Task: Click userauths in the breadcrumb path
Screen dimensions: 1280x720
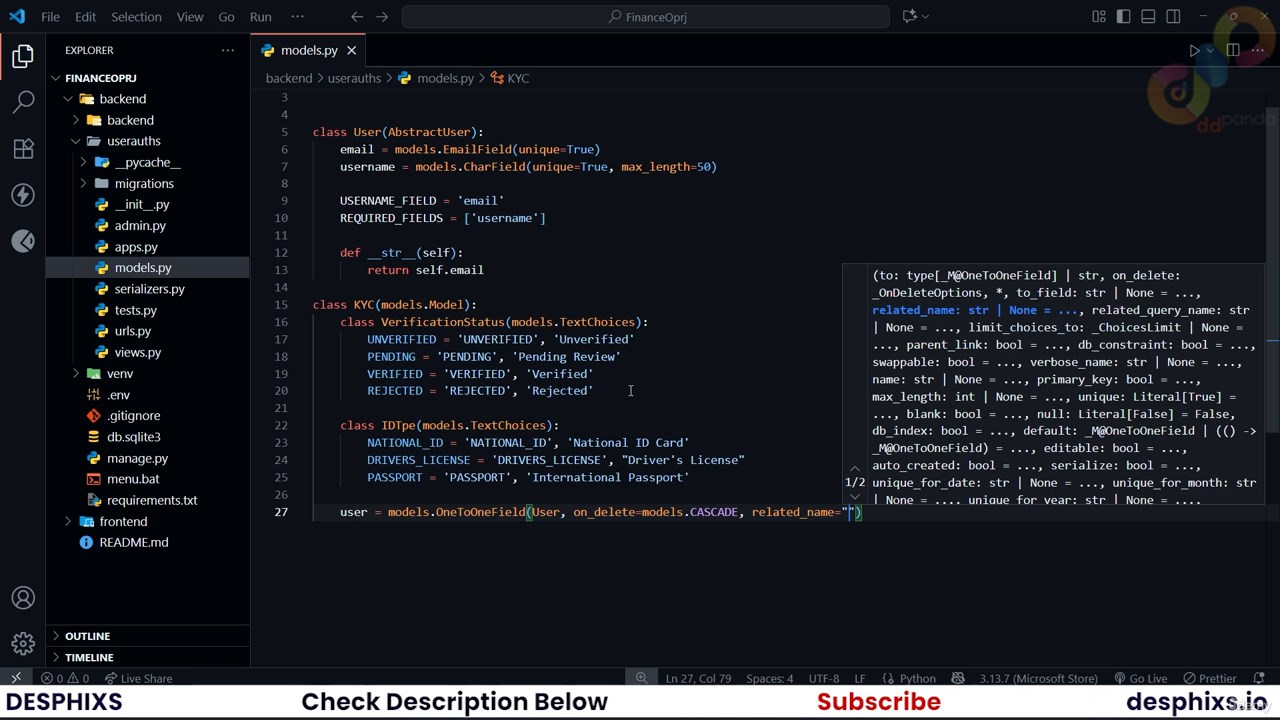Action: point(354,78)
